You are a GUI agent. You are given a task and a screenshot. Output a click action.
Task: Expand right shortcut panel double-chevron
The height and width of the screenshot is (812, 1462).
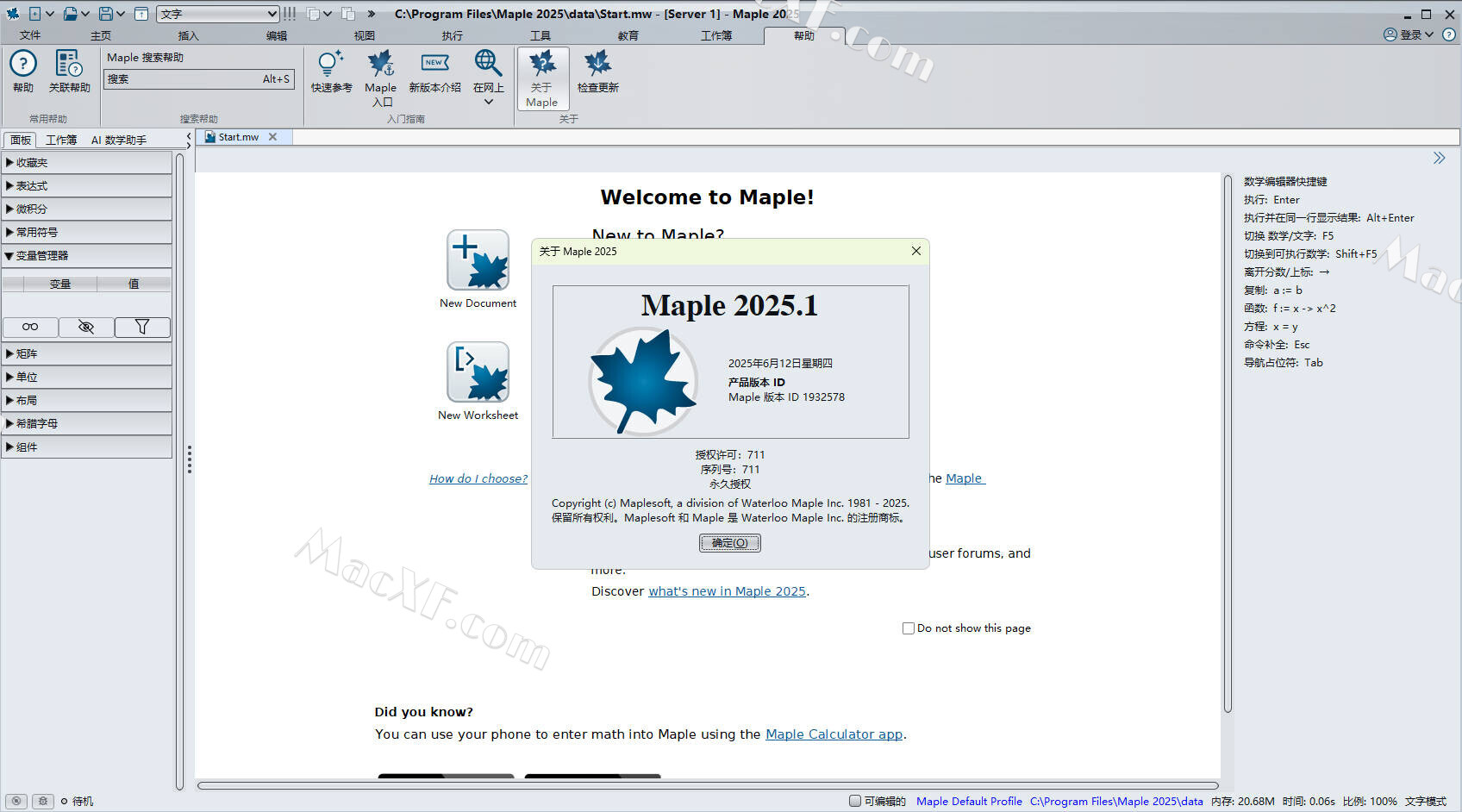click(x=1439, y=158)
